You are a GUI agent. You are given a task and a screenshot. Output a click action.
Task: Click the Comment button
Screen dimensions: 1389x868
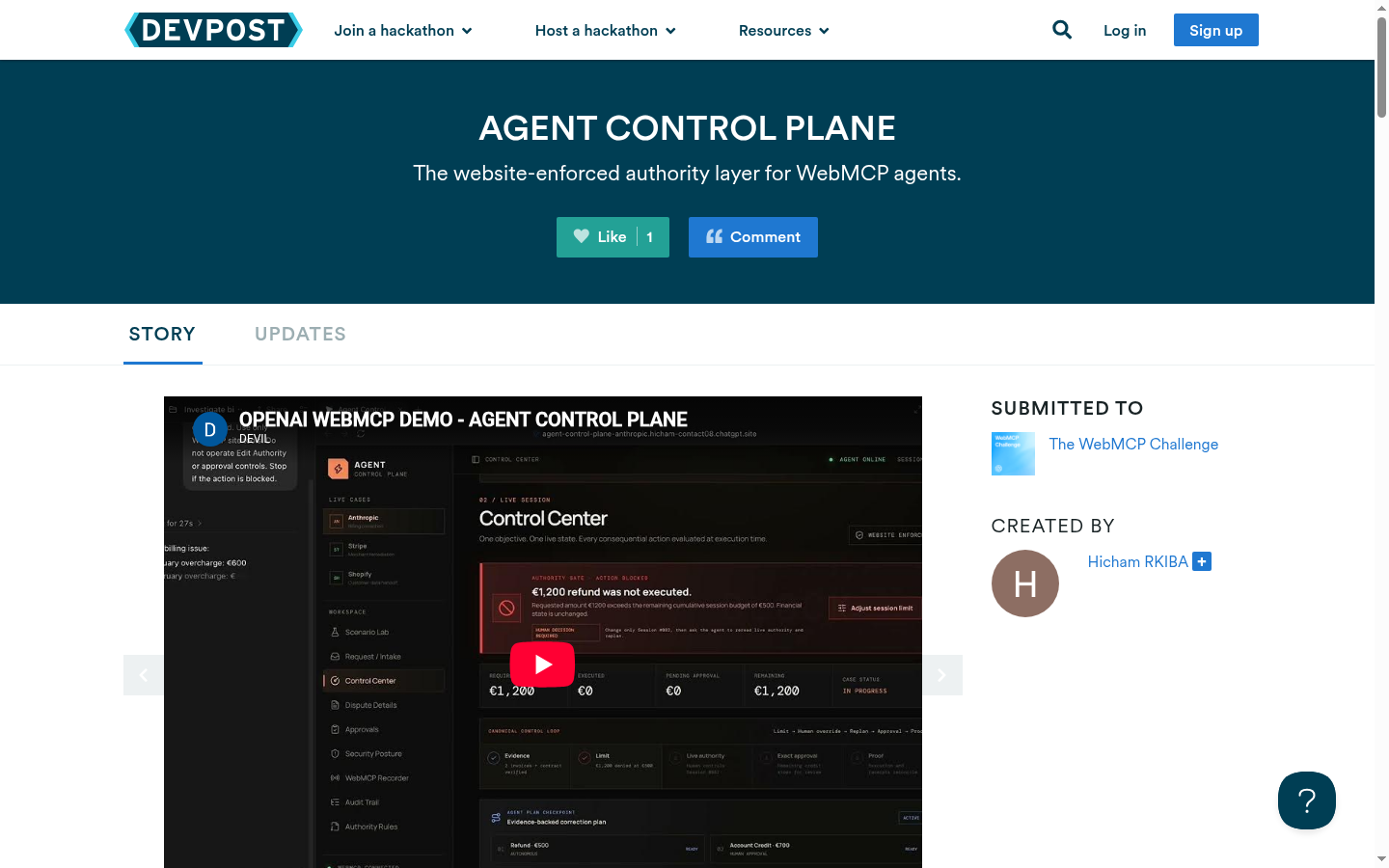click(753, 237)
